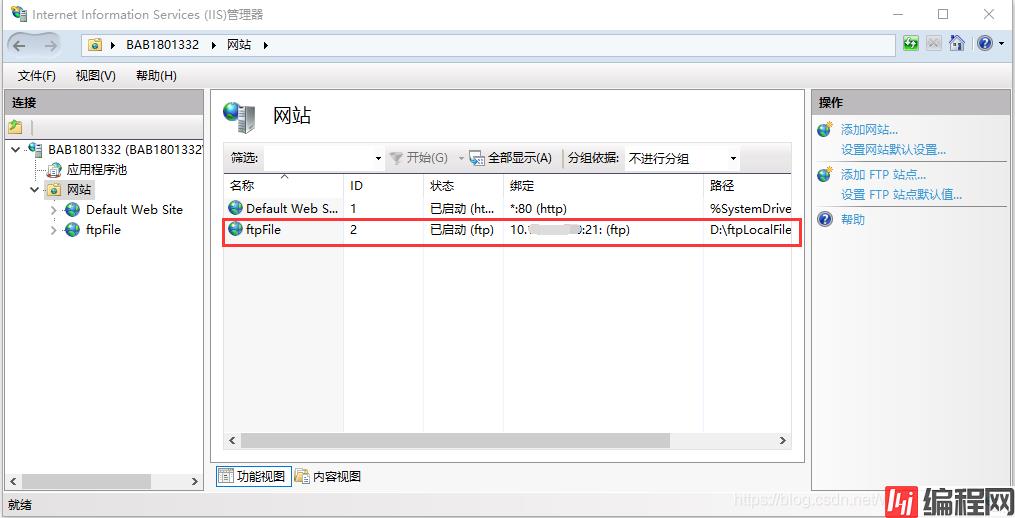1015x518 pixels.
Task: Click the 添加网站... link
Action: [869, 130]
